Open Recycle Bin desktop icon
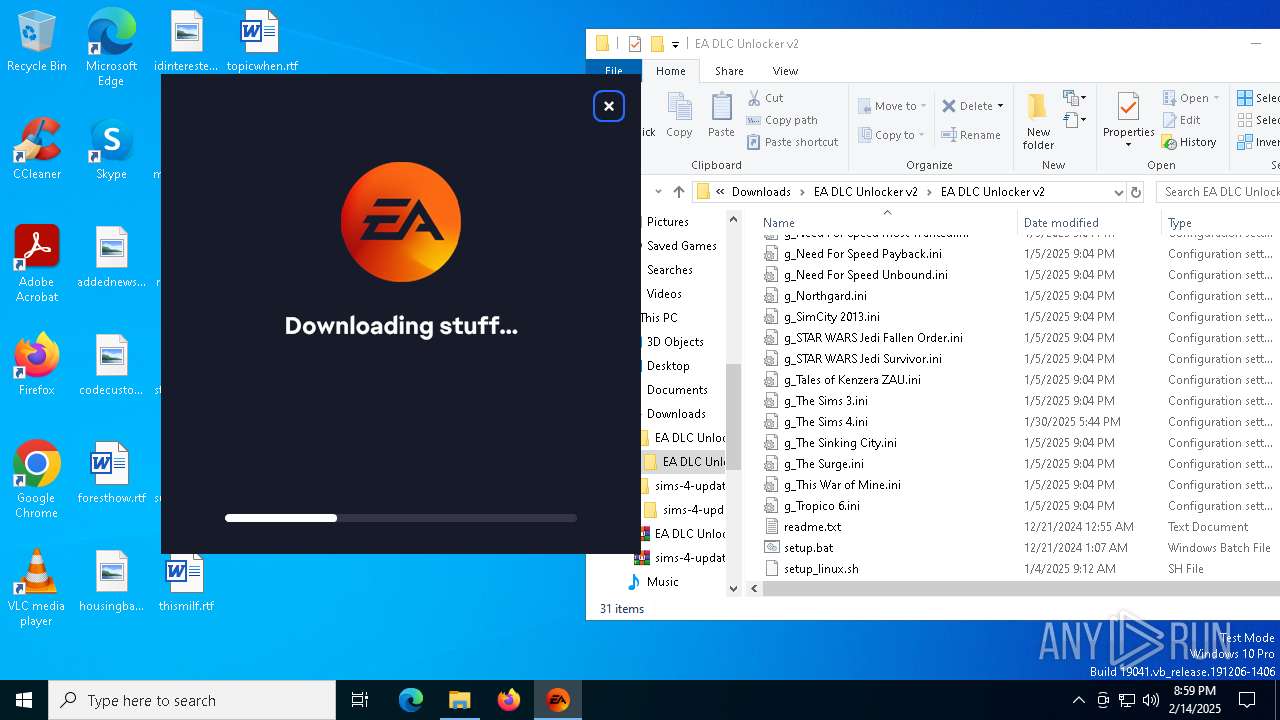 37,42
